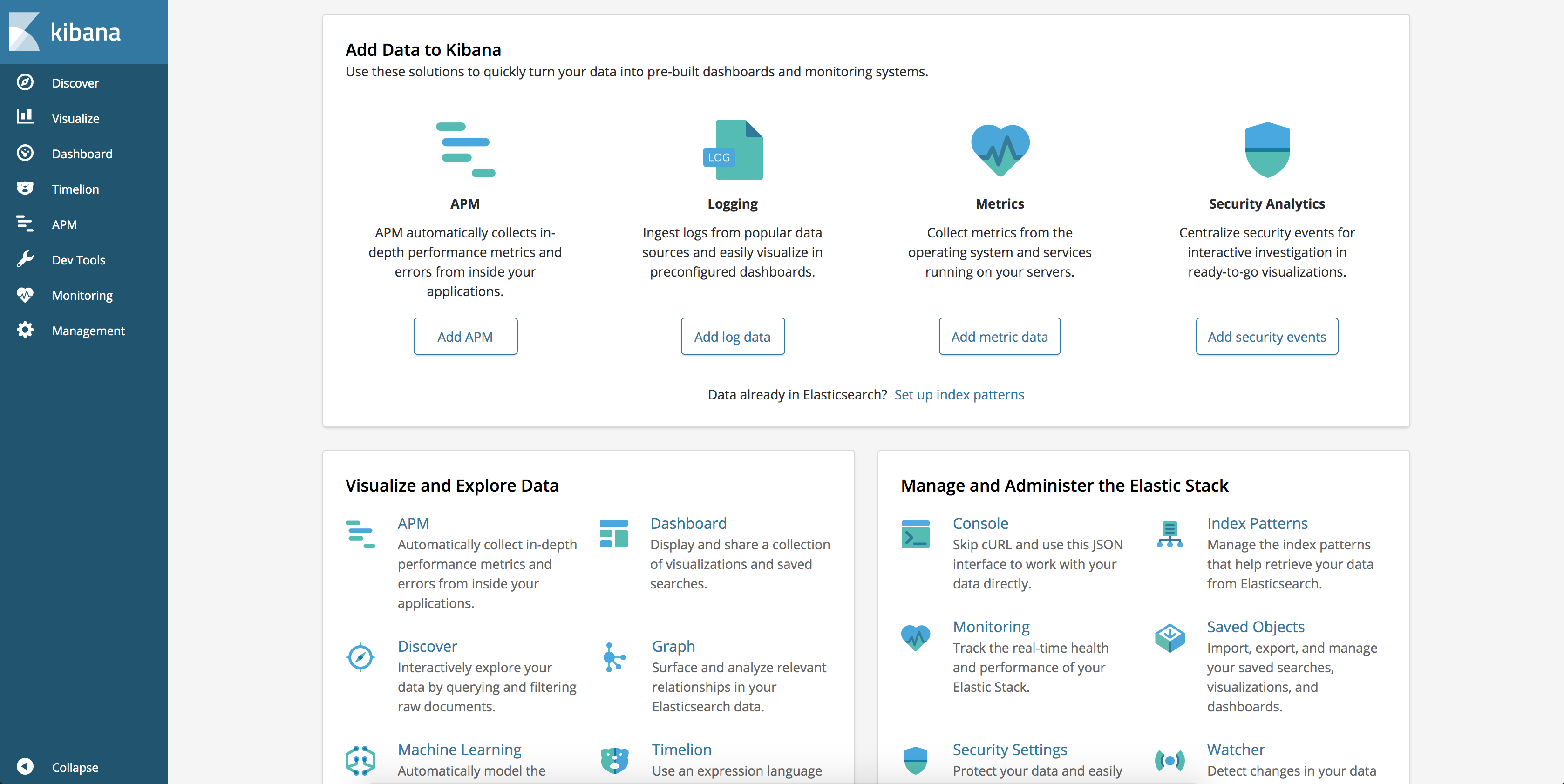The image size is (1564, 784).
Task: Click the Dev Tools wrench icon
Action: click(x=25, y=259)
